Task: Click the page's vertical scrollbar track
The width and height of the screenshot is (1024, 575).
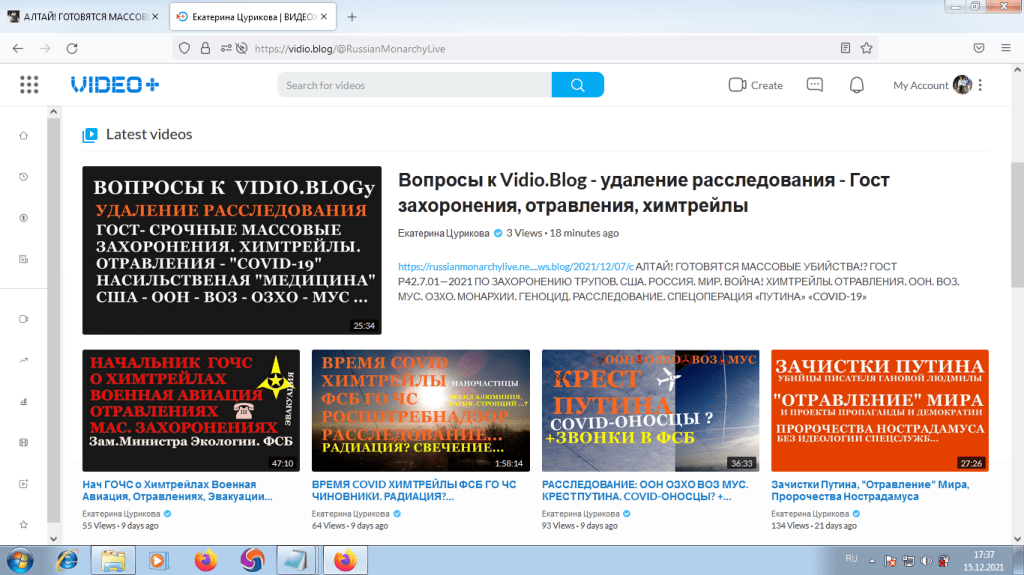Action: [1016, 350]
